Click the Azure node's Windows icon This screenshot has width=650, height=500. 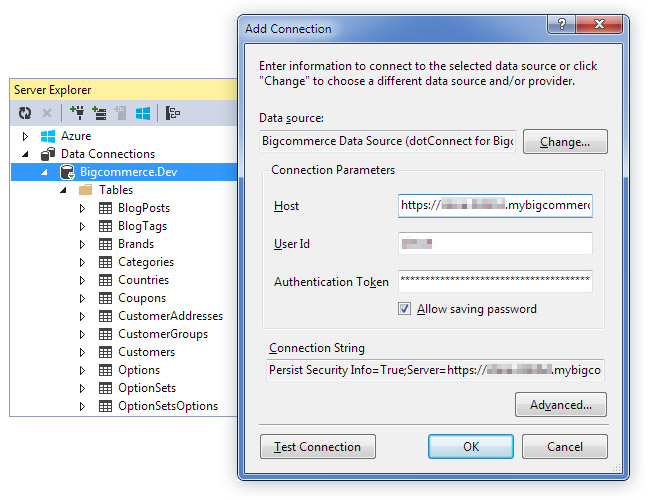[47, 136]
